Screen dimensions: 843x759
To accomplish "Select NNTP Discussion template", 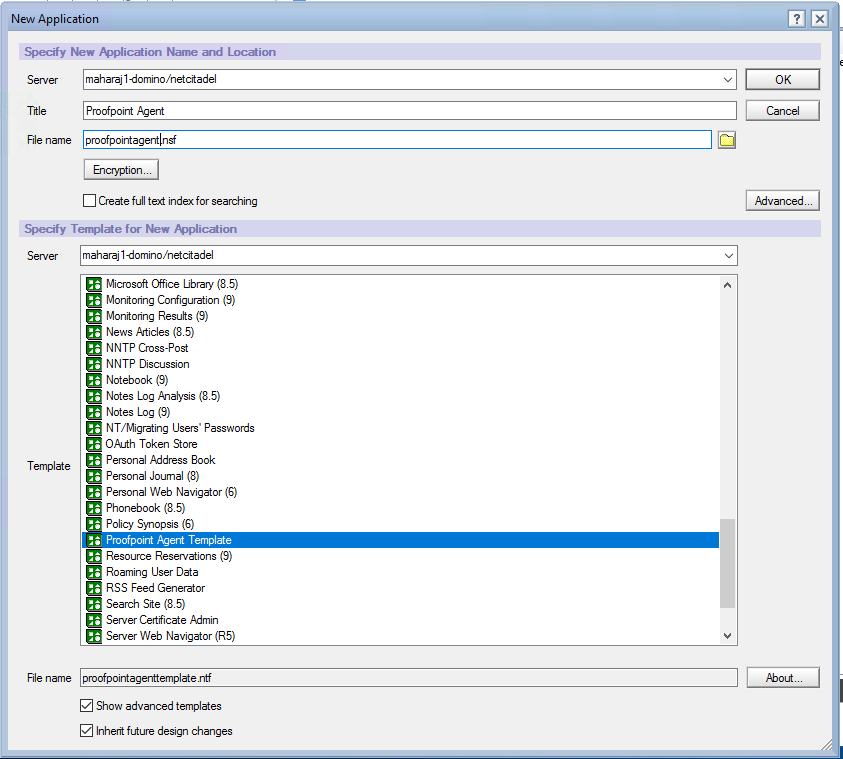I will pyautogui.click(x=400, y=364).
